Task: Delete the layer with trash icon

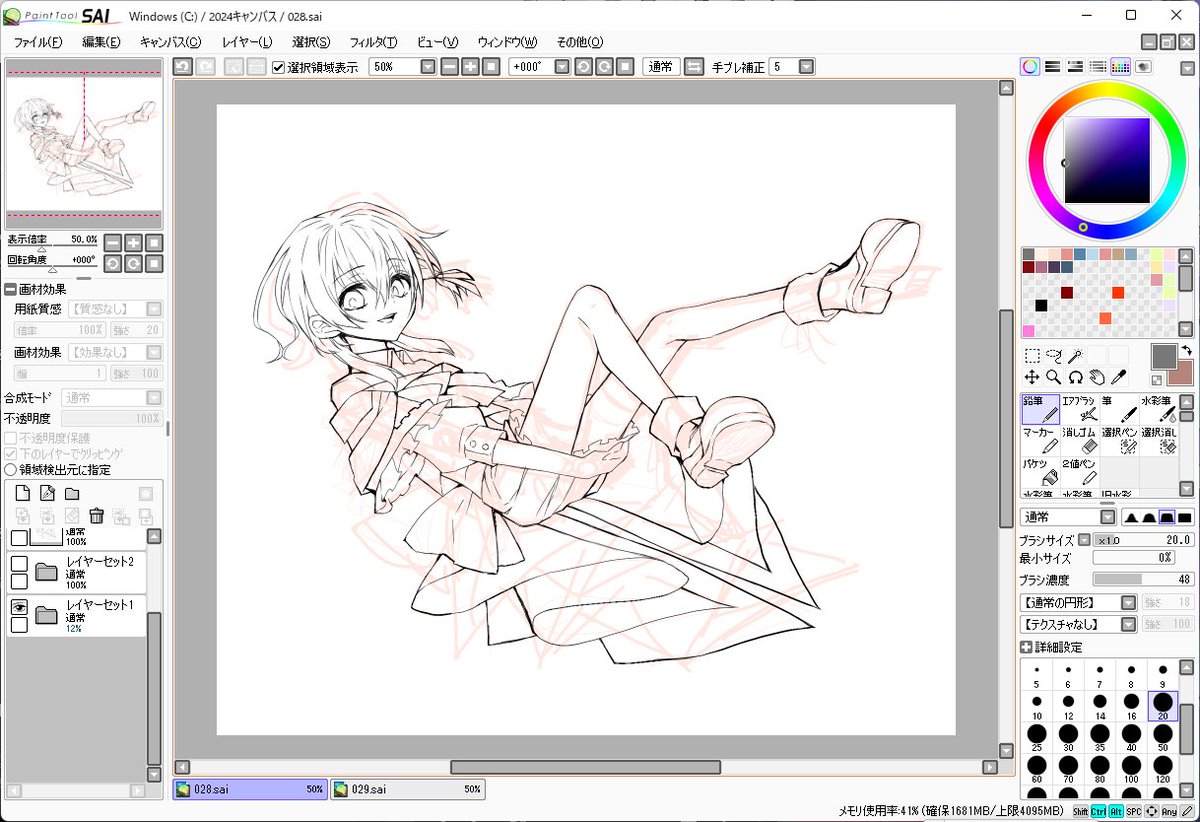Action: tap(97, 516)
